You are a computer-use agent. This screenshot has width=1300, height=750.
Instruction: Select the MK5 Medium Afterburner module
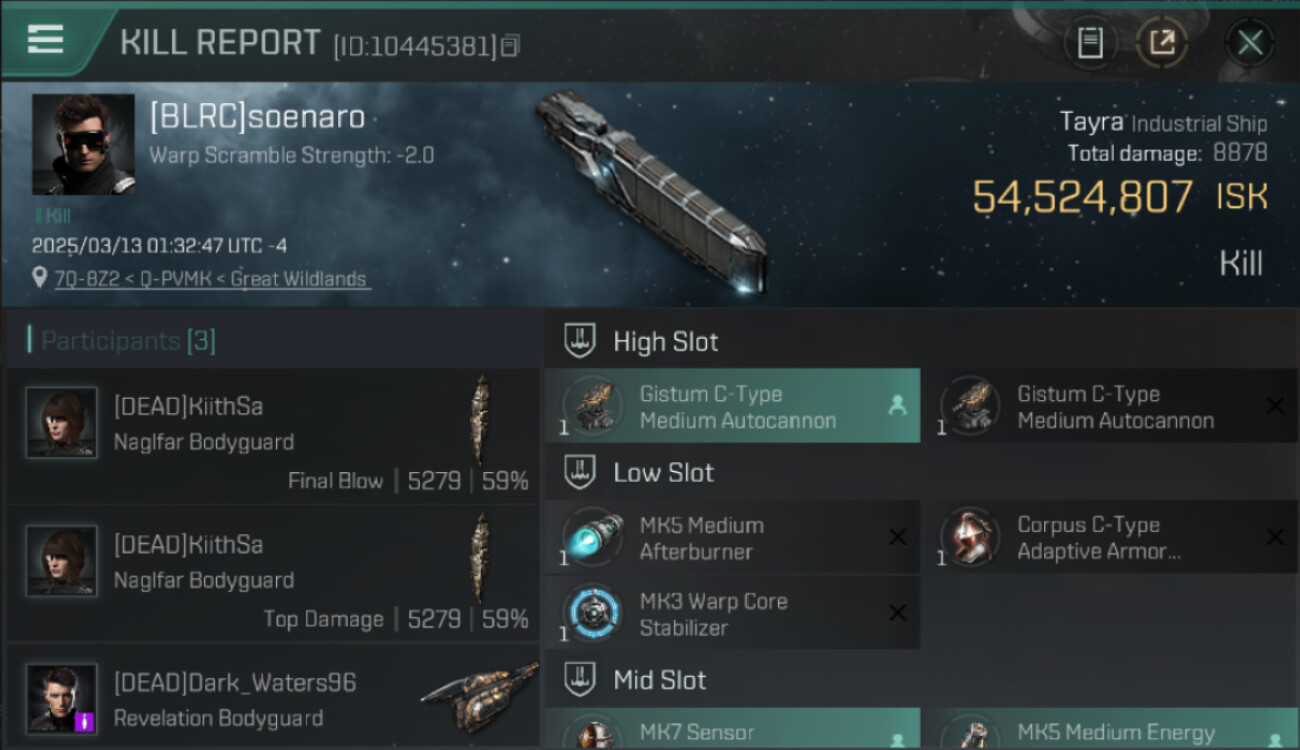pyautogui.click(x=732, y=538)
